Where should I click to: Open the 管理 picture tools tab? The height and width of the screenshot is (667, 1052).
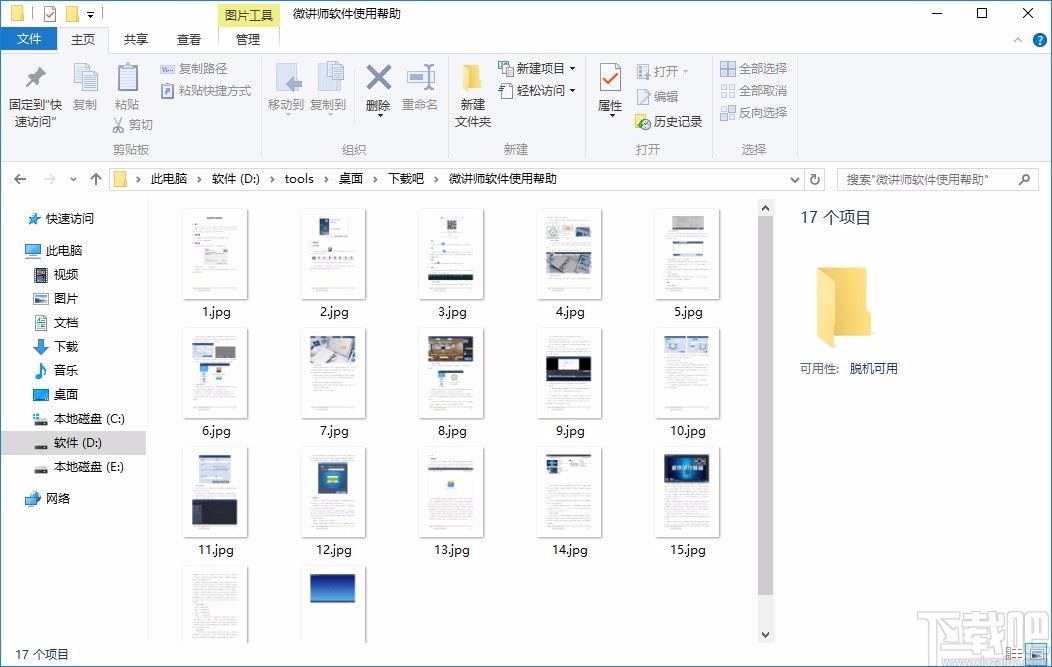point(247,39)
